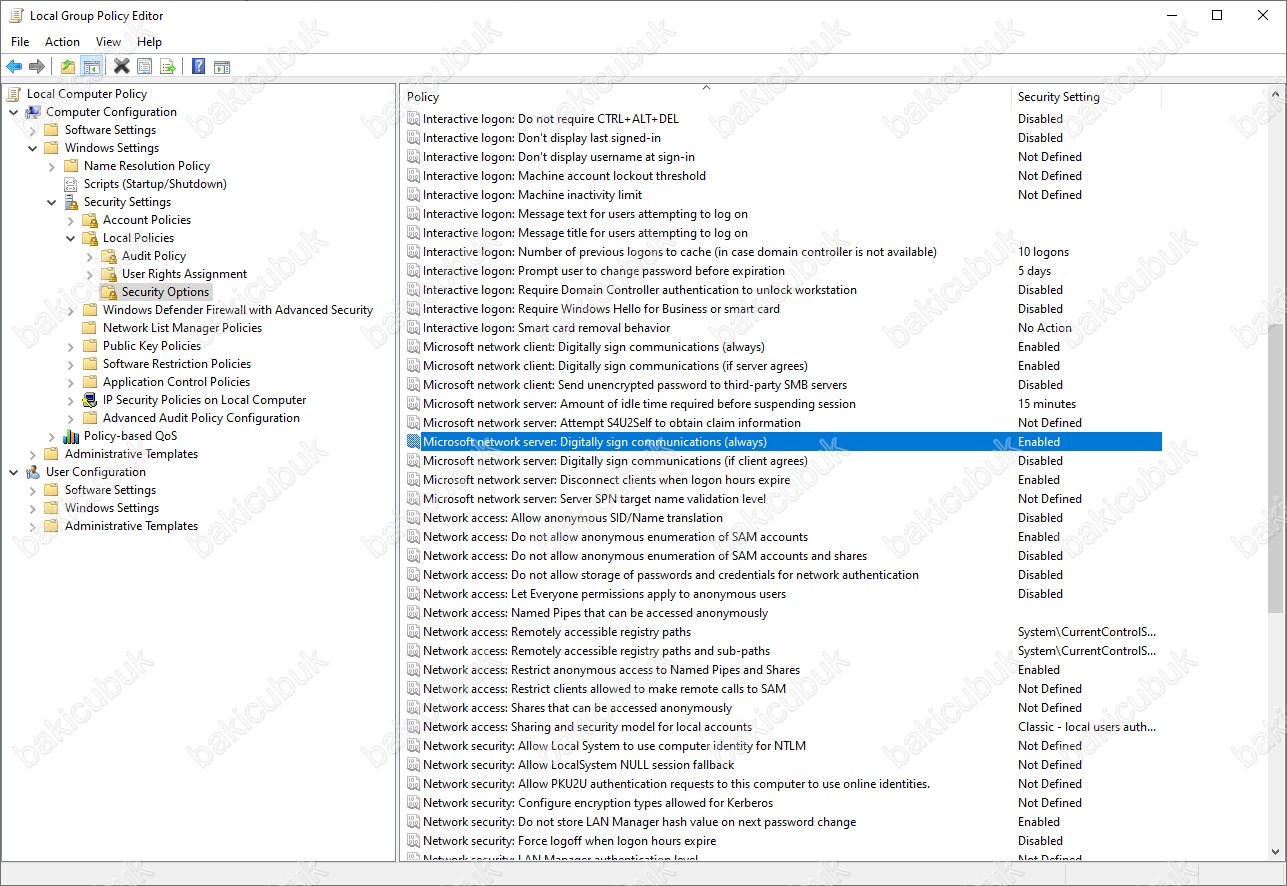Screen dimensions: 1287x886
Task: Expand Windows Defender Firewall with Advanced Security
Action: [71, 310]
